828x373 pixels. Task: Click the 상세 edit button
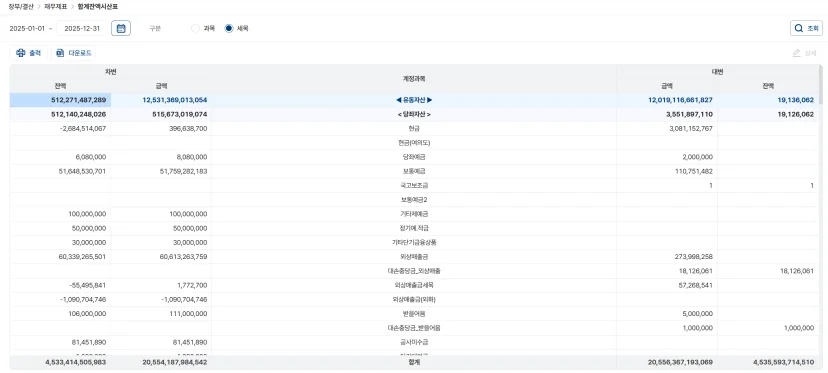[804, 53]
